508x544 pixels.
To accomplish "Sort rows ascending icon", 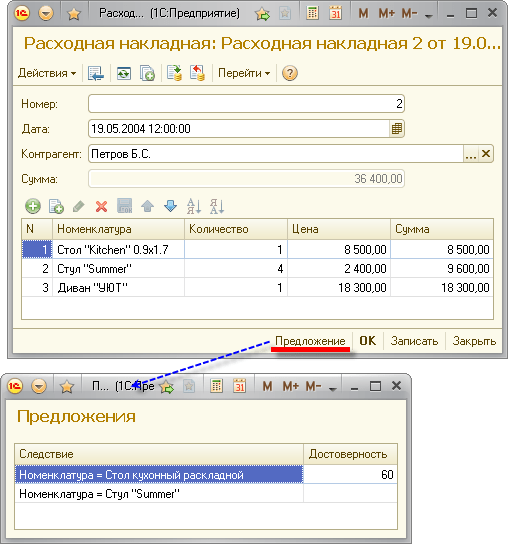I will pyautogui.click(x=194, y=206).
